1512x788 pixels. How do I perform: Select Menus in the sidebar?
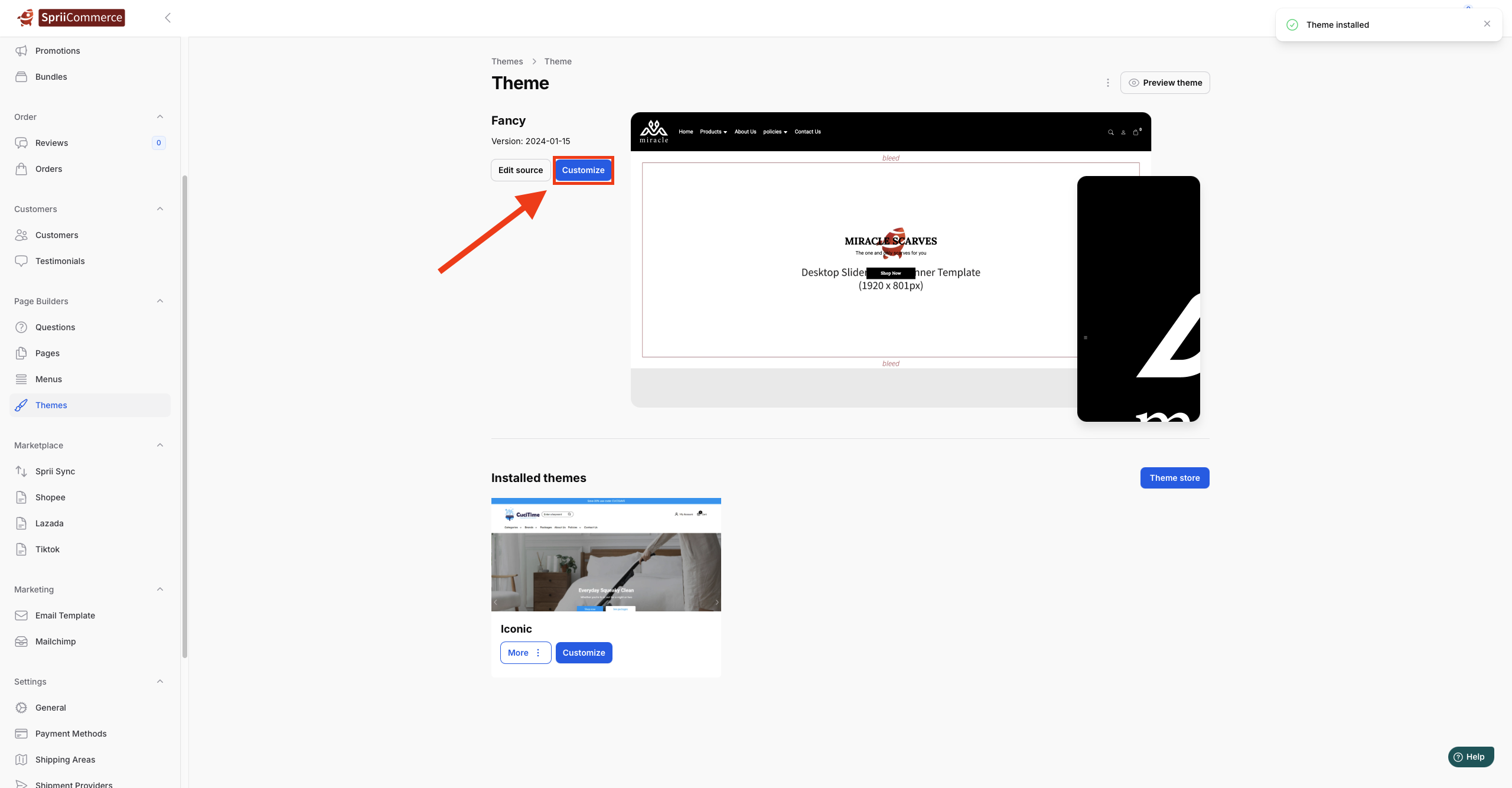click(48, 379)
